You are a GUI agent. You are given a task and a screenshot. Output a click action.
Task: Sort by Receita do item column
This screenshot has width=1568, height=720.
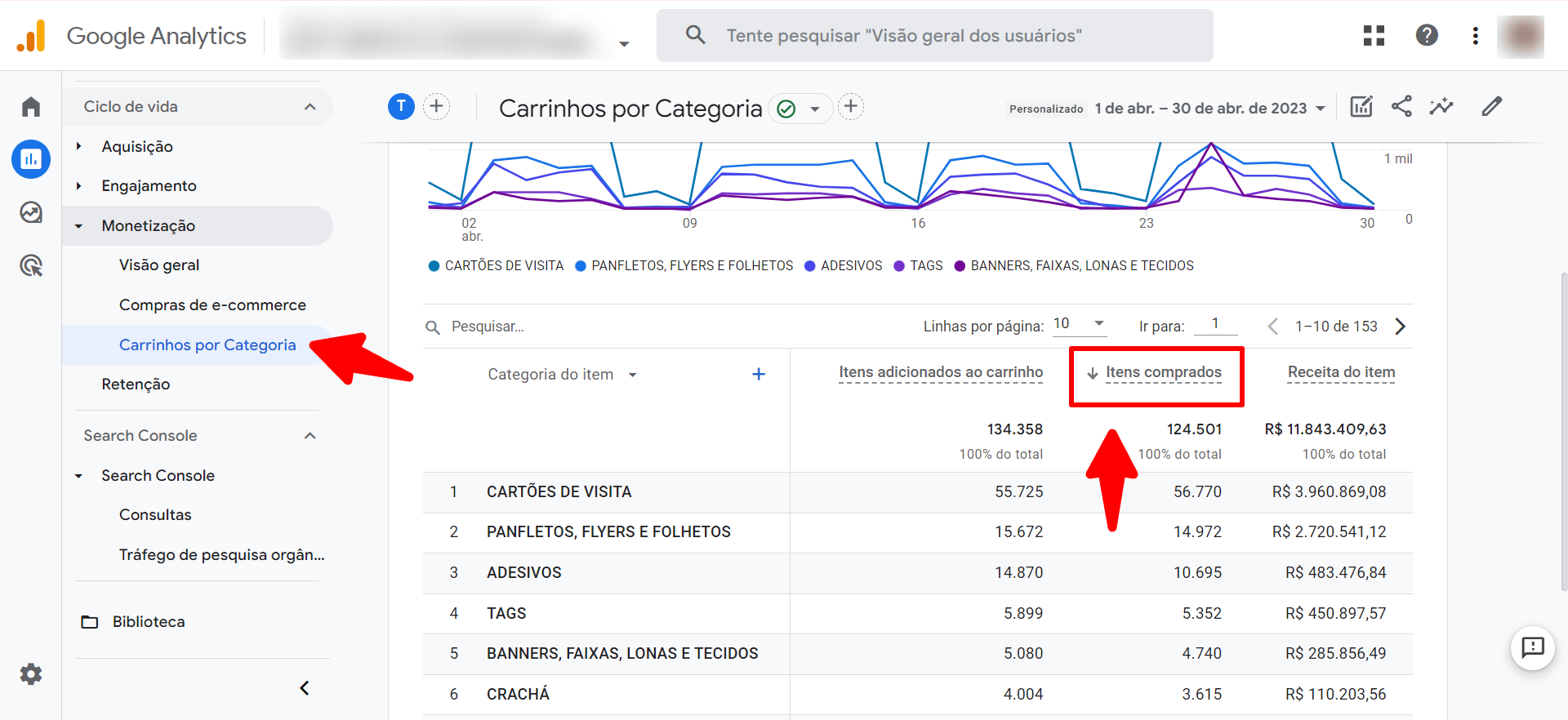click(1341, 372)
